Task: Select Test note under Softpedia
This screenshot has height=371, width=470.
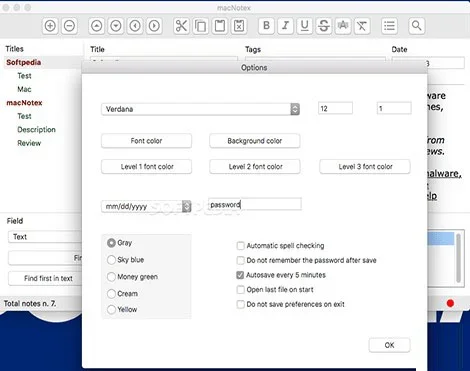Action: coord(24,76)
